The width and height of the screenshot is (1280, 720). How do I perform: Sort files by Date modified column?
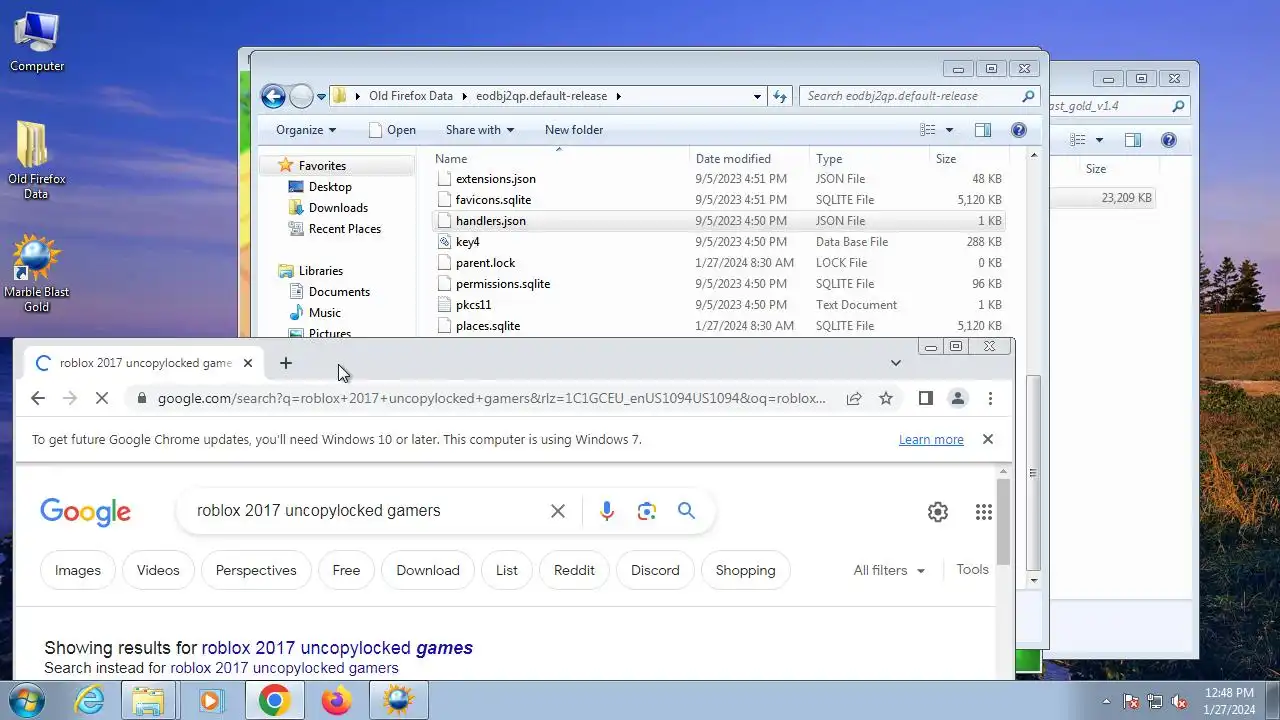749,159
